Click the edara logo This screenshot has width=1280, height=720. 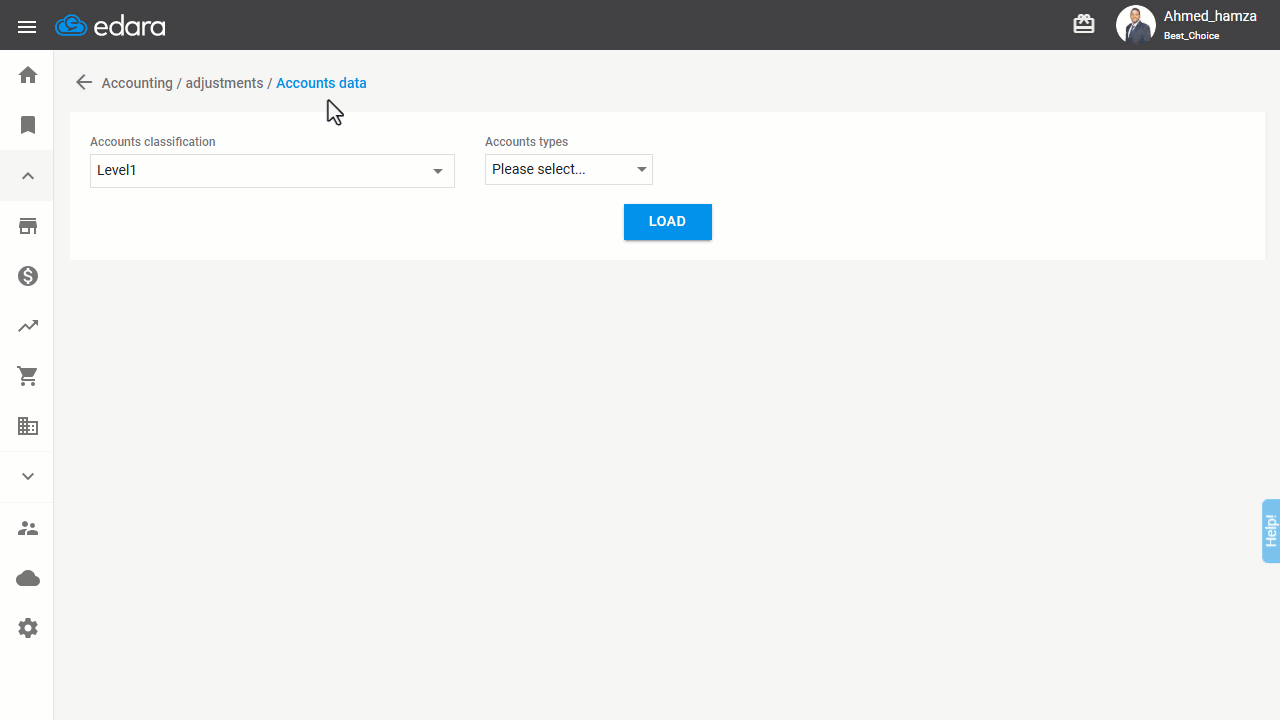pos(110,26)
